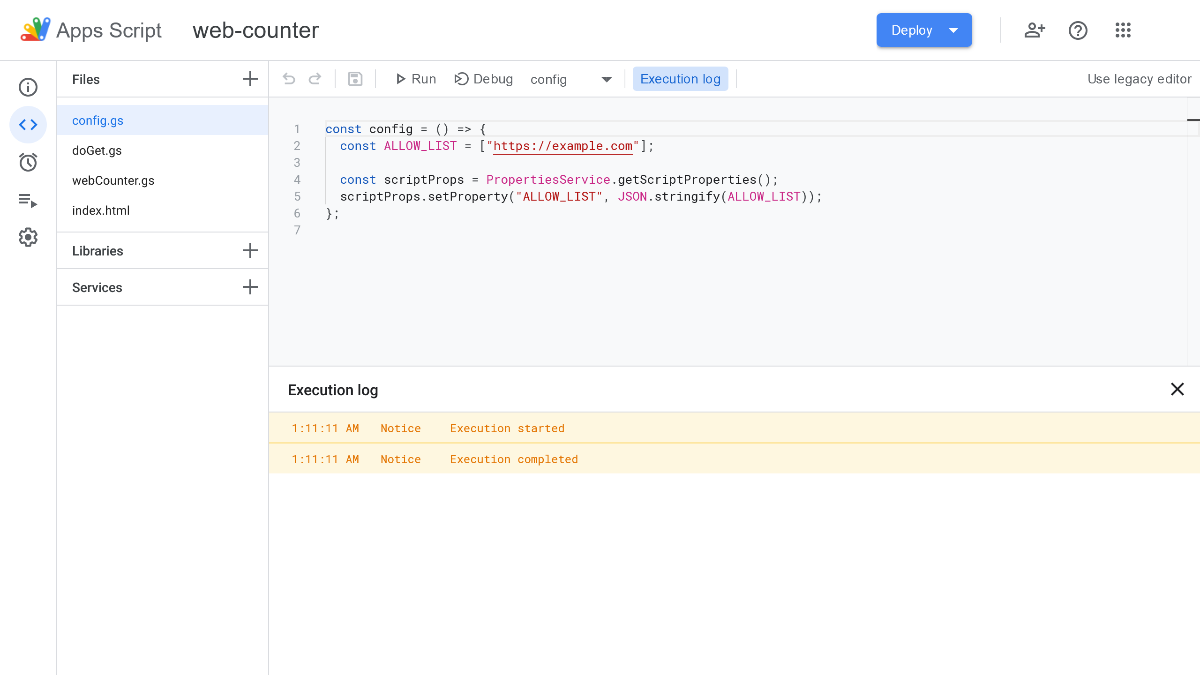This screenshot has width=1200, height=675.
Task: Open the Executions list icon in sidebar
Action: pos(28,200)
